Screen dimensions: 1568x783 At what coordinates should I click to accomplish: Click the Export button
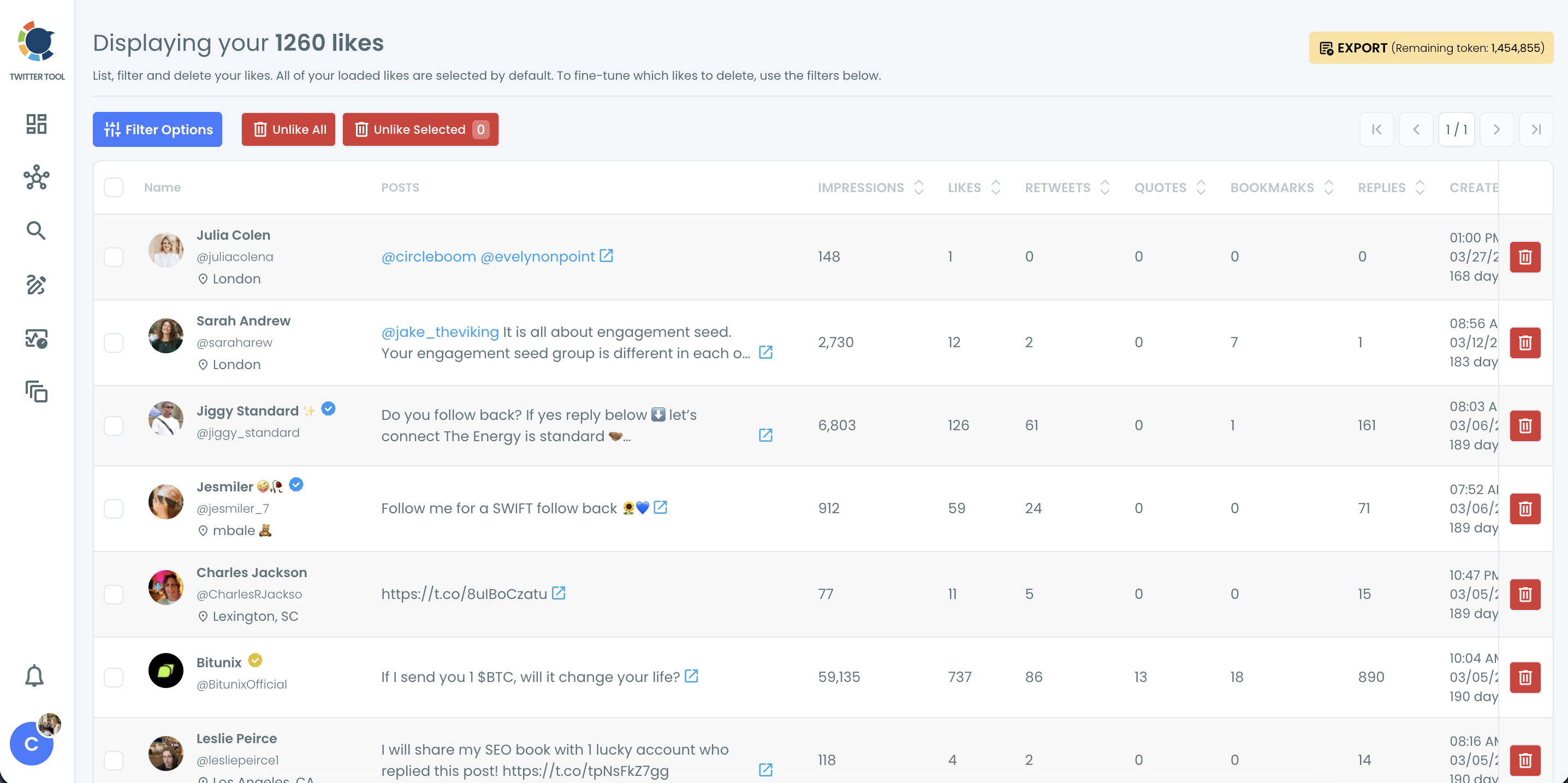pos(1431,48)
